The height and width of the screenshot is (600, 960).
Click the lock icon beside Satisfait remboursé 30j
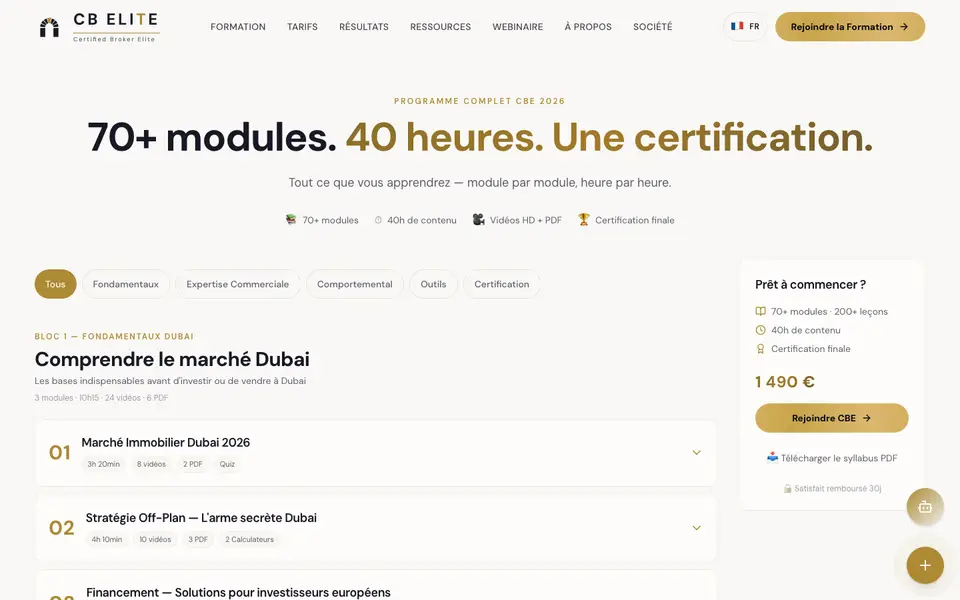tap(787, 489)
